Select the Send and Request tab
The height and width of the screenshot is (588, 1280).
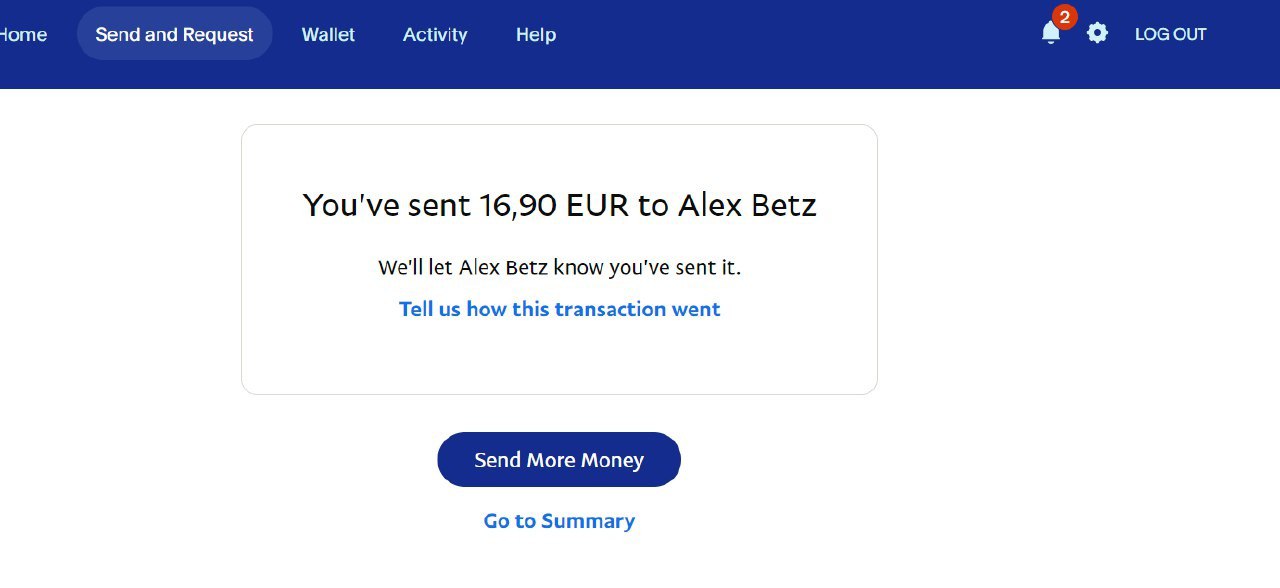[x=174, y=34]
